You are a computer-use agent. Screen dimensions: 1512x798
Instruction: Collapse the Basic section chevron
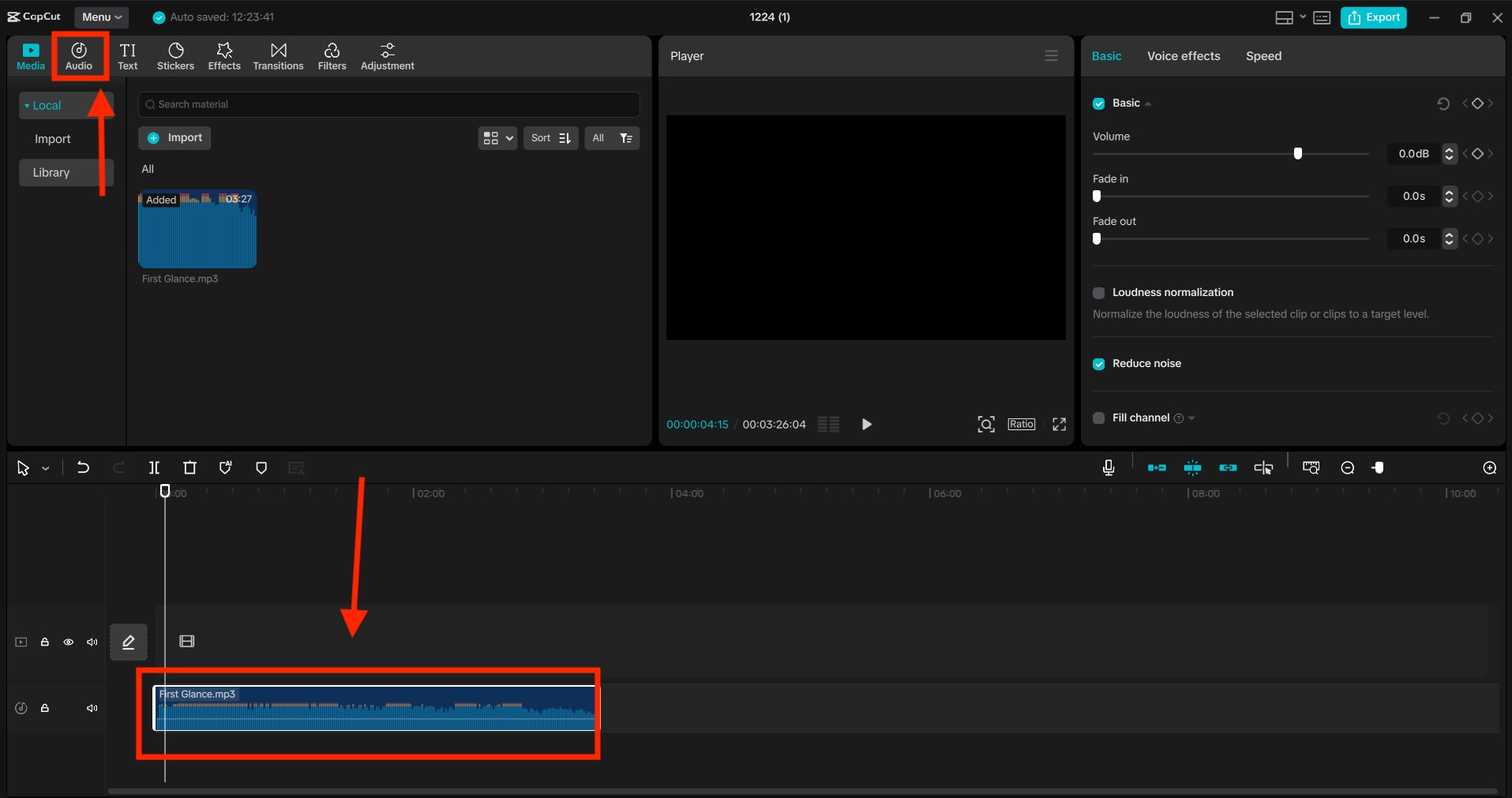pyautogui.click(x=1149, y=103)
